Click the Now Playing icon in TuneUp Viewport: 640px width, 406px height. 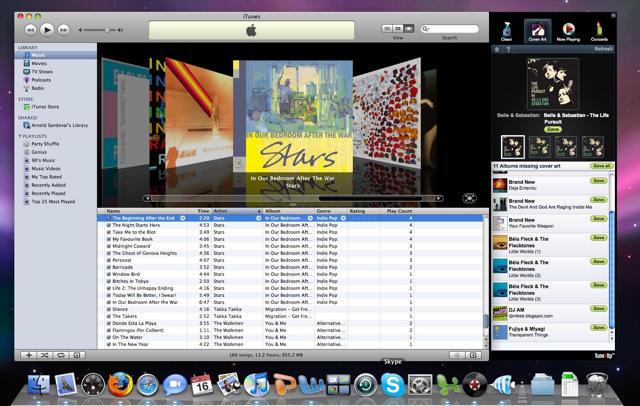[x=569, y=31]
